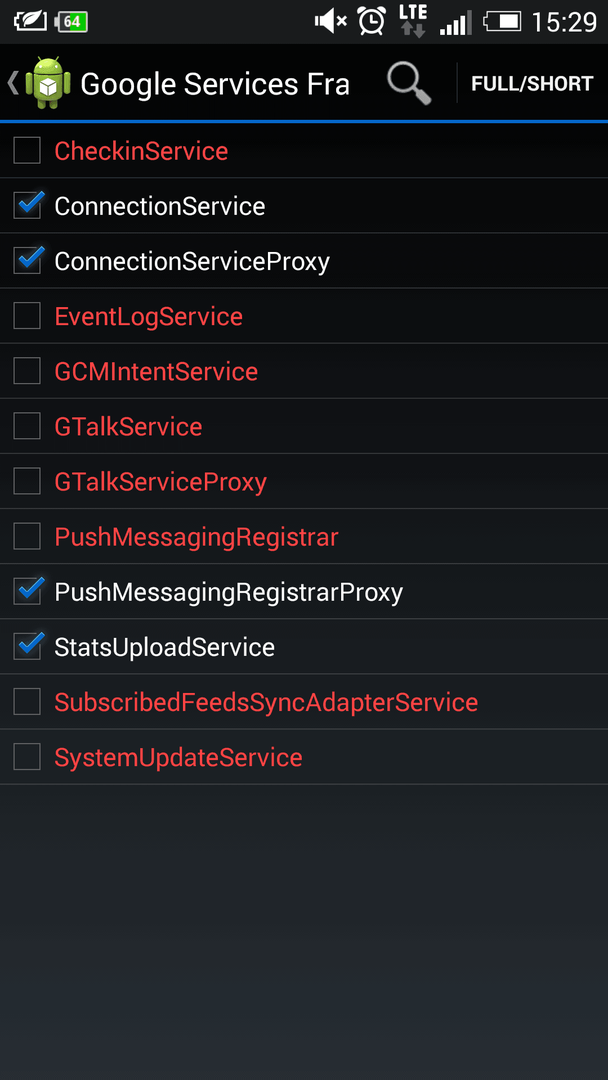The height and width of the screenshot is (1080, 608).
Task: Tap the Google Services Framework title
Action: [215, 84]
